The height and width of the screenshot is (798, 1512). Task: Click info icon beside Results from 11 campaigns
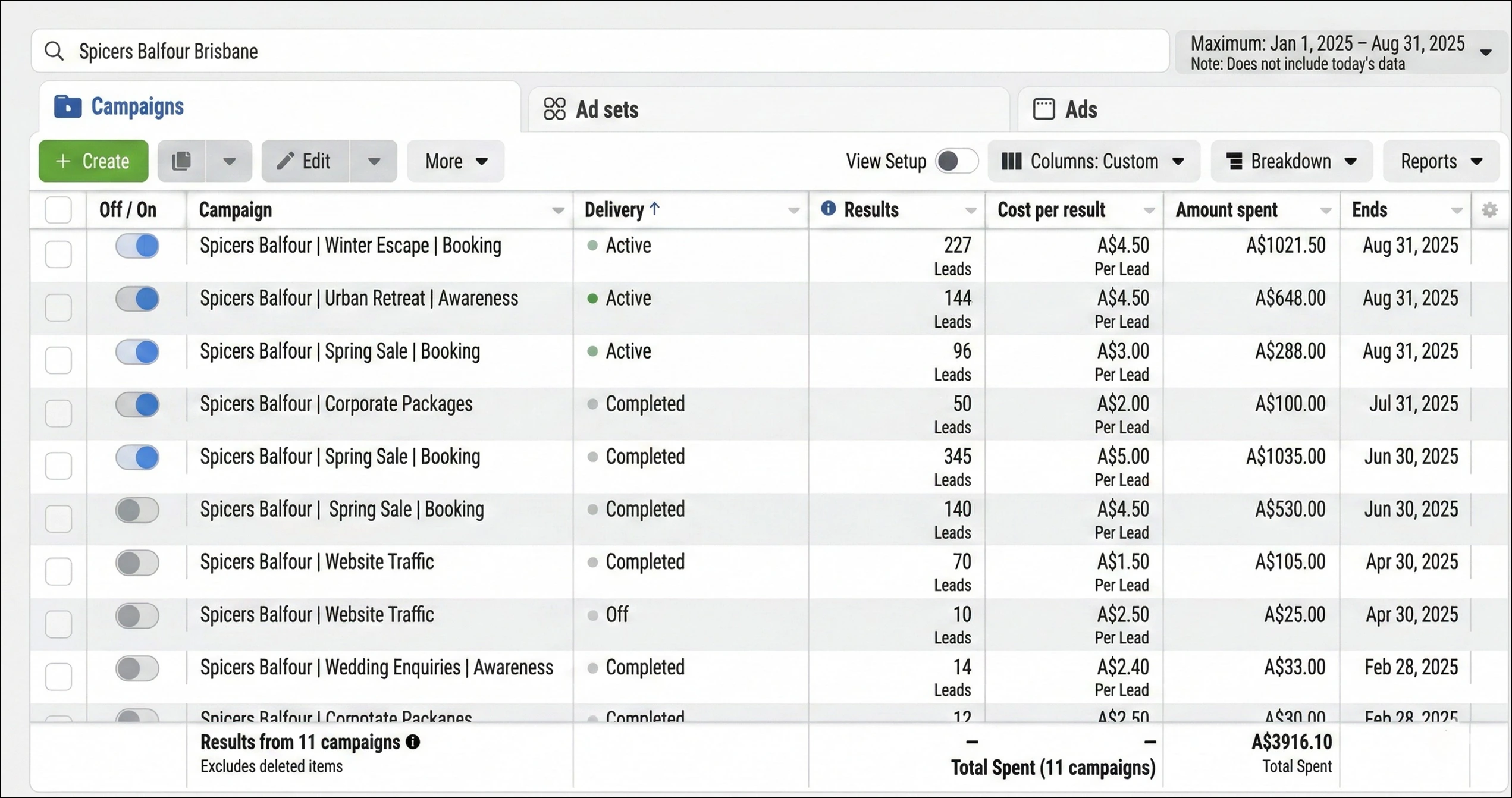pos(413,742)
